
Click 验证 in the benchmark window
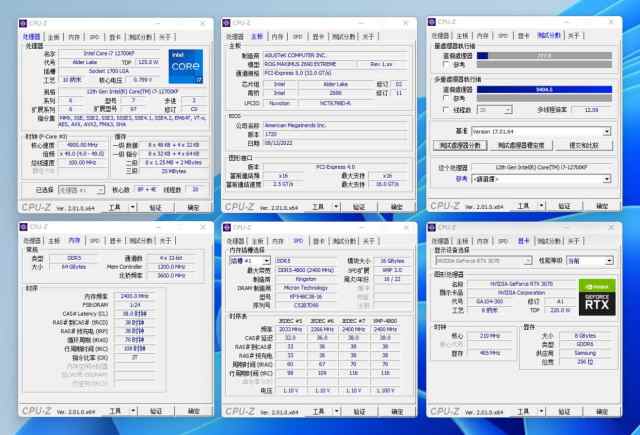click(x=564, y=206)
